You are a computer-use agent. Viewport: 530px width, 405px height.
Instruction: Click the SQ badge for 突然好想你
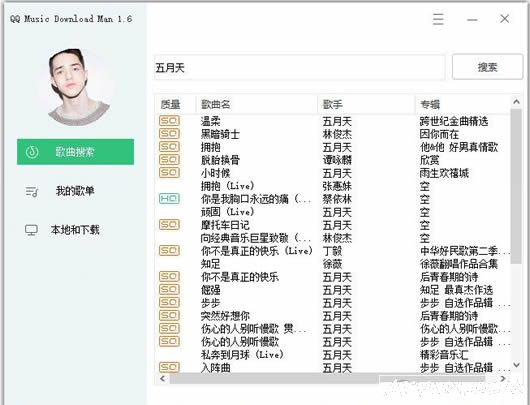tap(169, 315)
